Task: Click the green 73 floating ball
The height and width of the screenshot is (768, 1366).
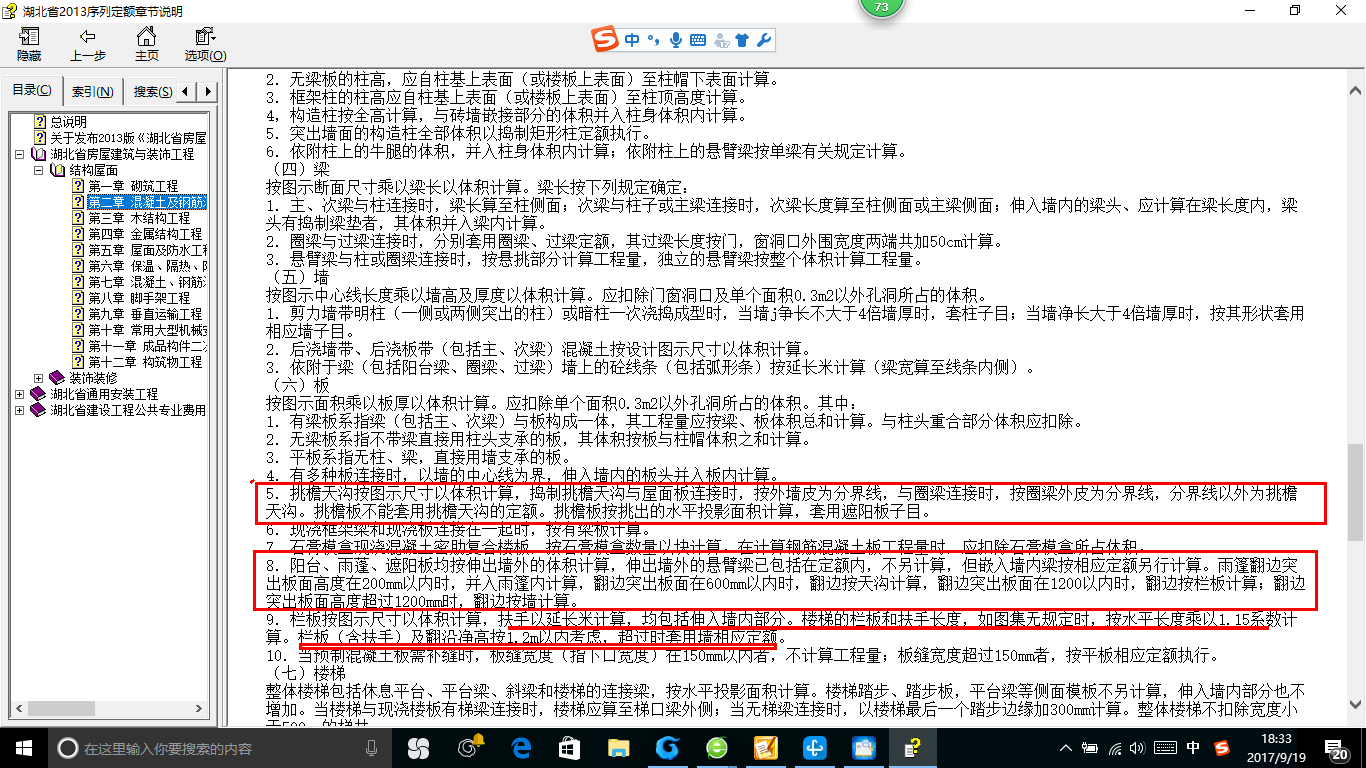Action: tap(881, 8)
